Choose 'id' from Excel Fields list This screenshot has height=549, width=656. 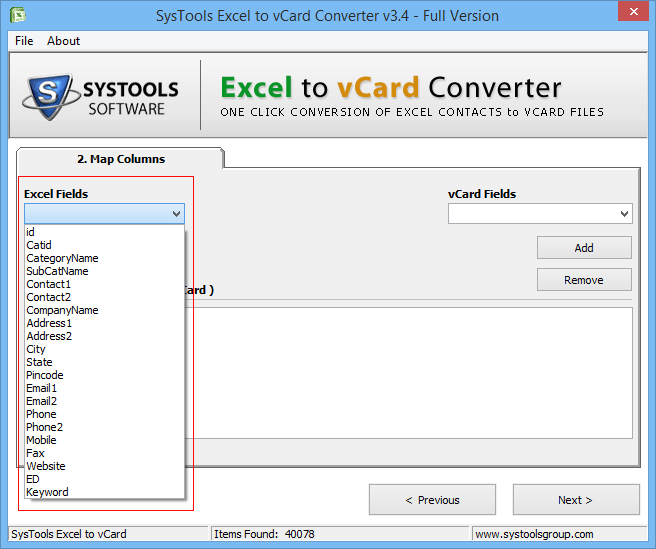(105, 232)
